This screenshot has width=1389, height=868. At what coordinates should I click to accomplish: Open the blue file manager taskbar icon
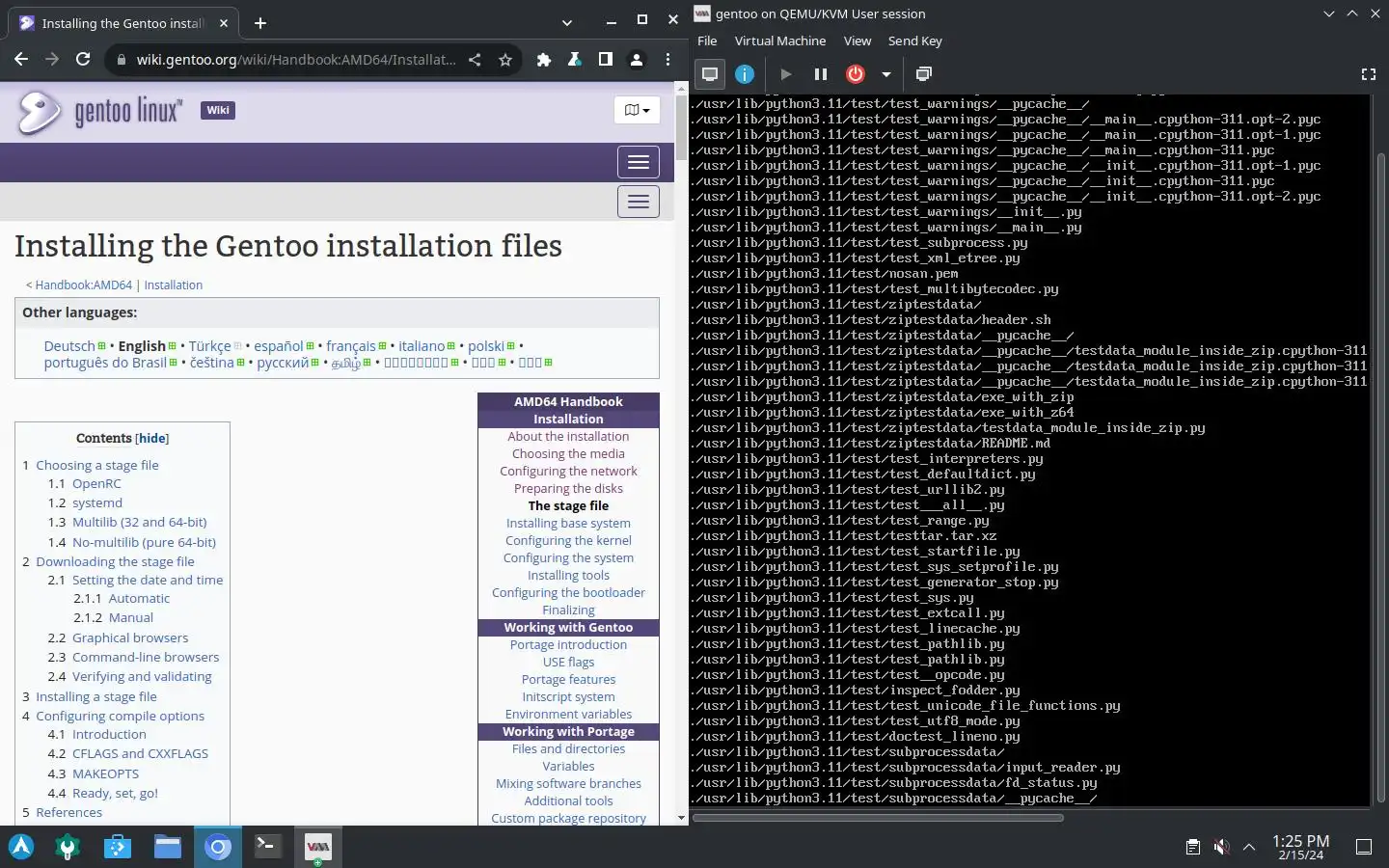pos(168,847)
